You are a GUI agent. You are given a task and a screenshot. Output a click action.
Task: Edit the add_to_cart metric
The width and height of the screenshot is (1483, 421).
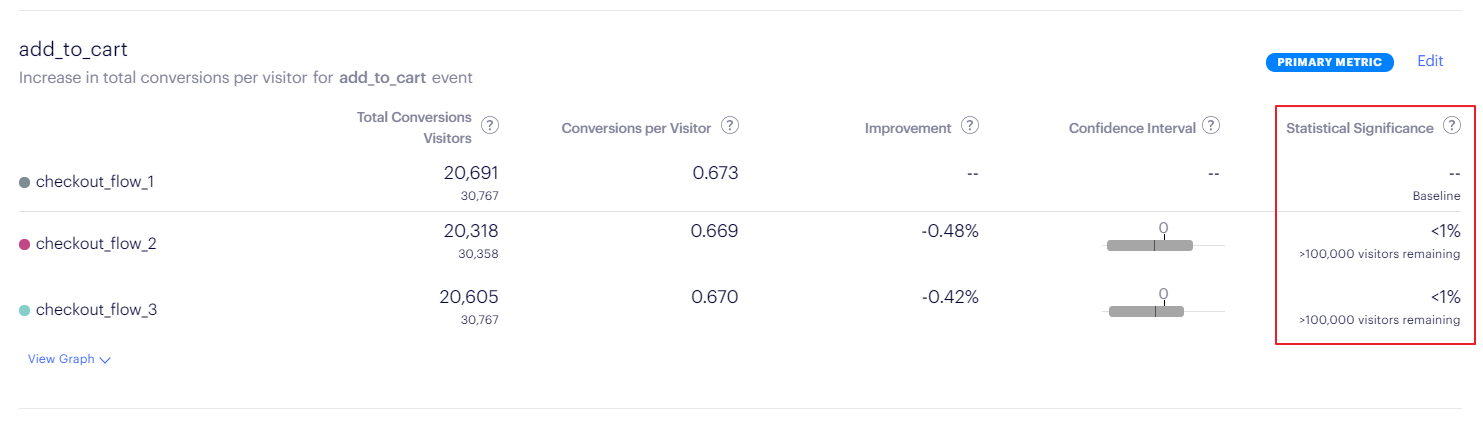(1430, 61)
